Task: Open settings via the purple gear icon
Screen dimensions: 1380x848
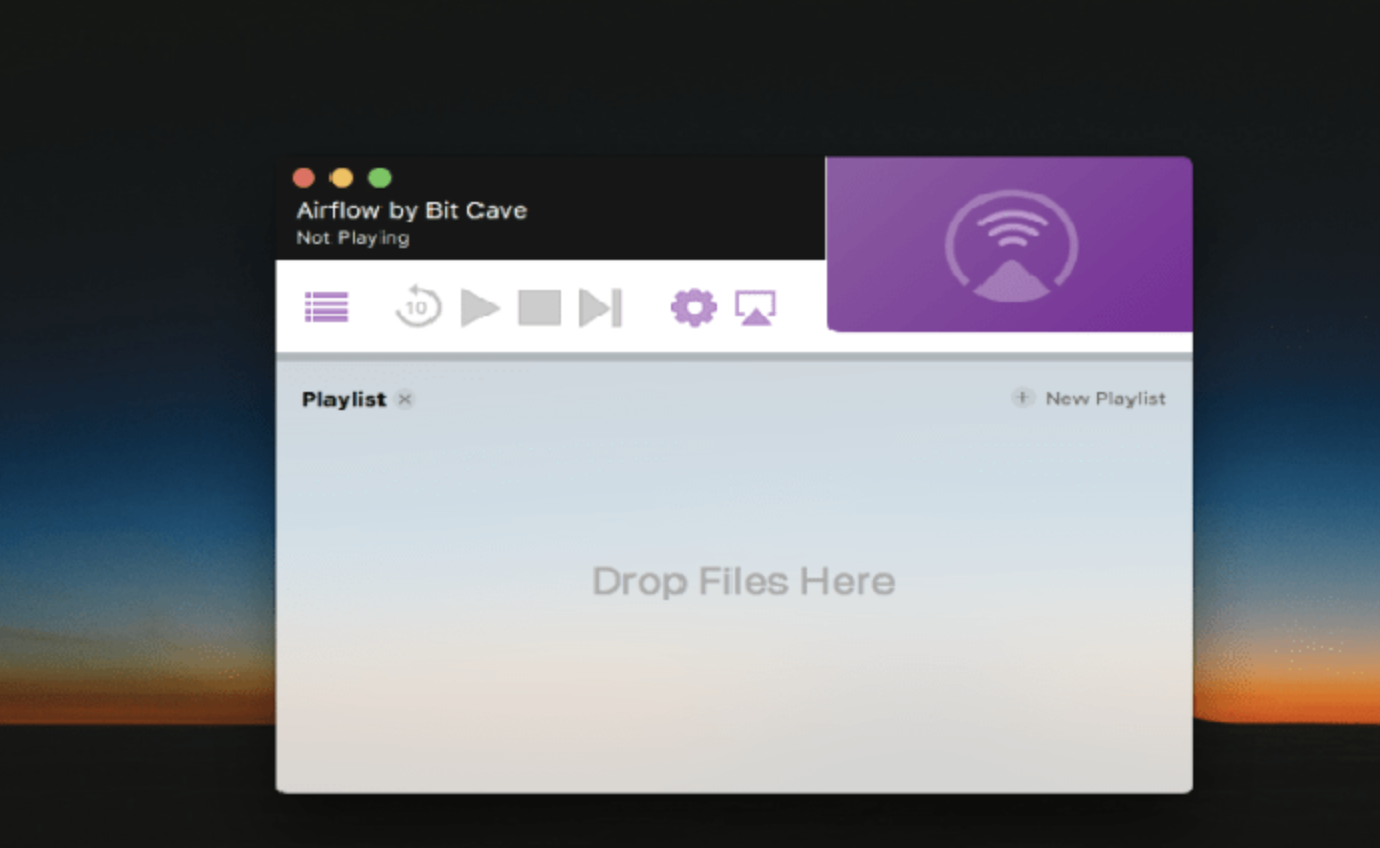Action: (x=693, y=307)
